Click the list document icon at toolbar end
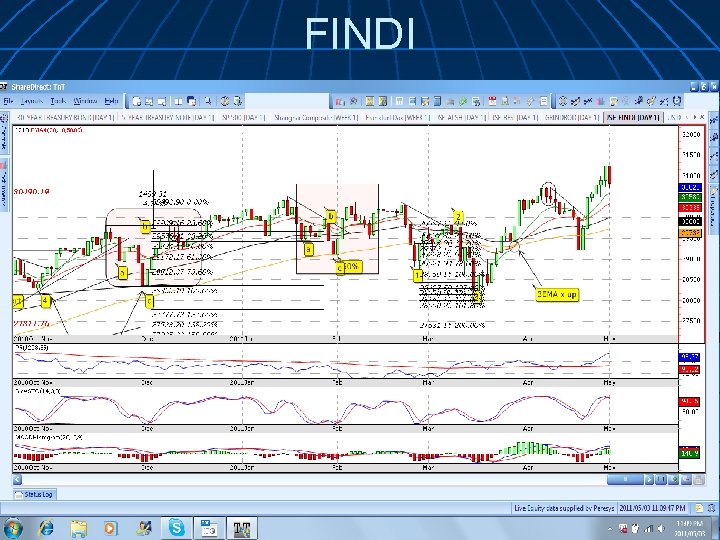 coord(544,101)
